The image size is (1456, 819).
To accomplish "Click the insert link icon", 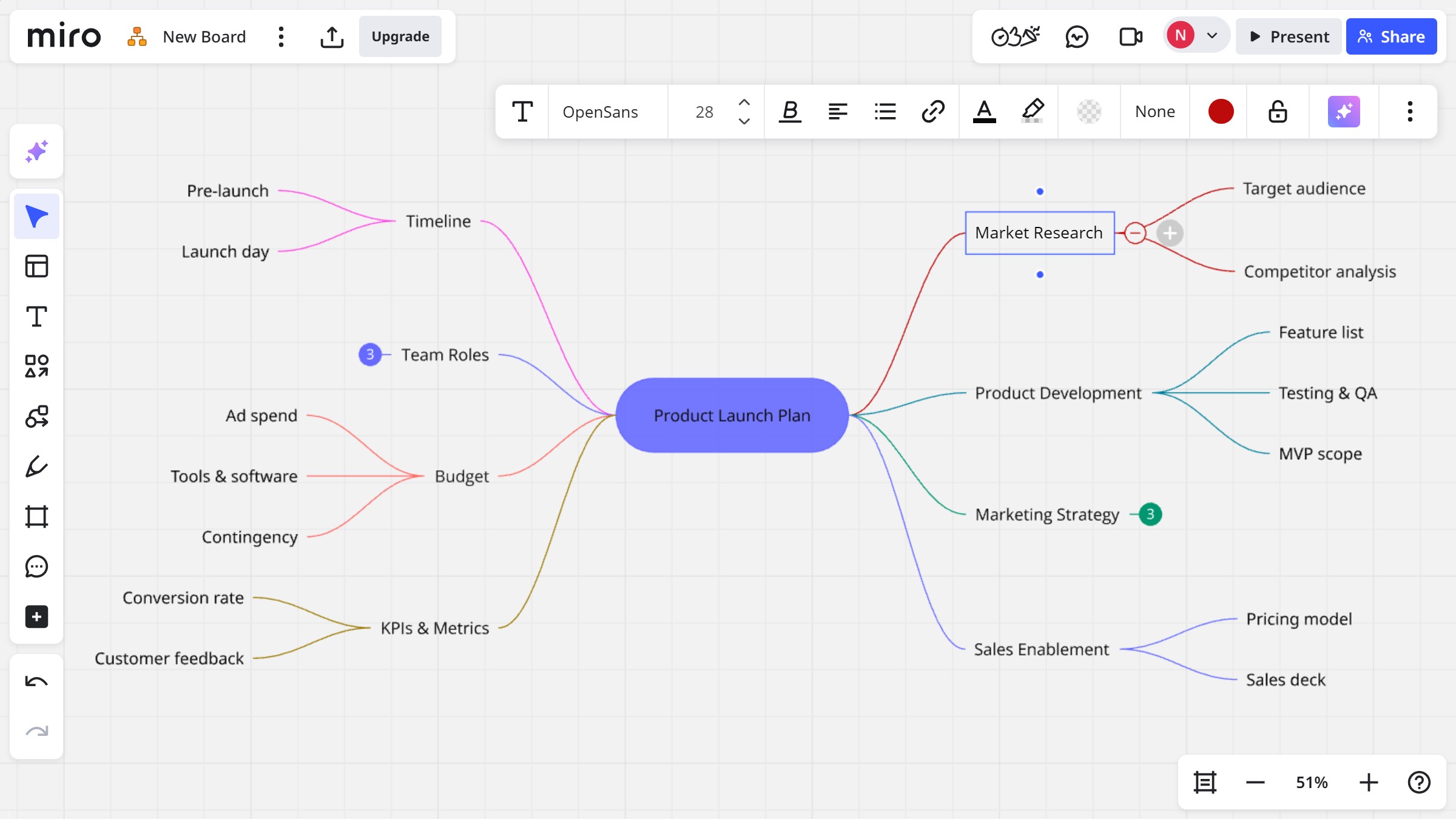I will (x=933, y=112).
